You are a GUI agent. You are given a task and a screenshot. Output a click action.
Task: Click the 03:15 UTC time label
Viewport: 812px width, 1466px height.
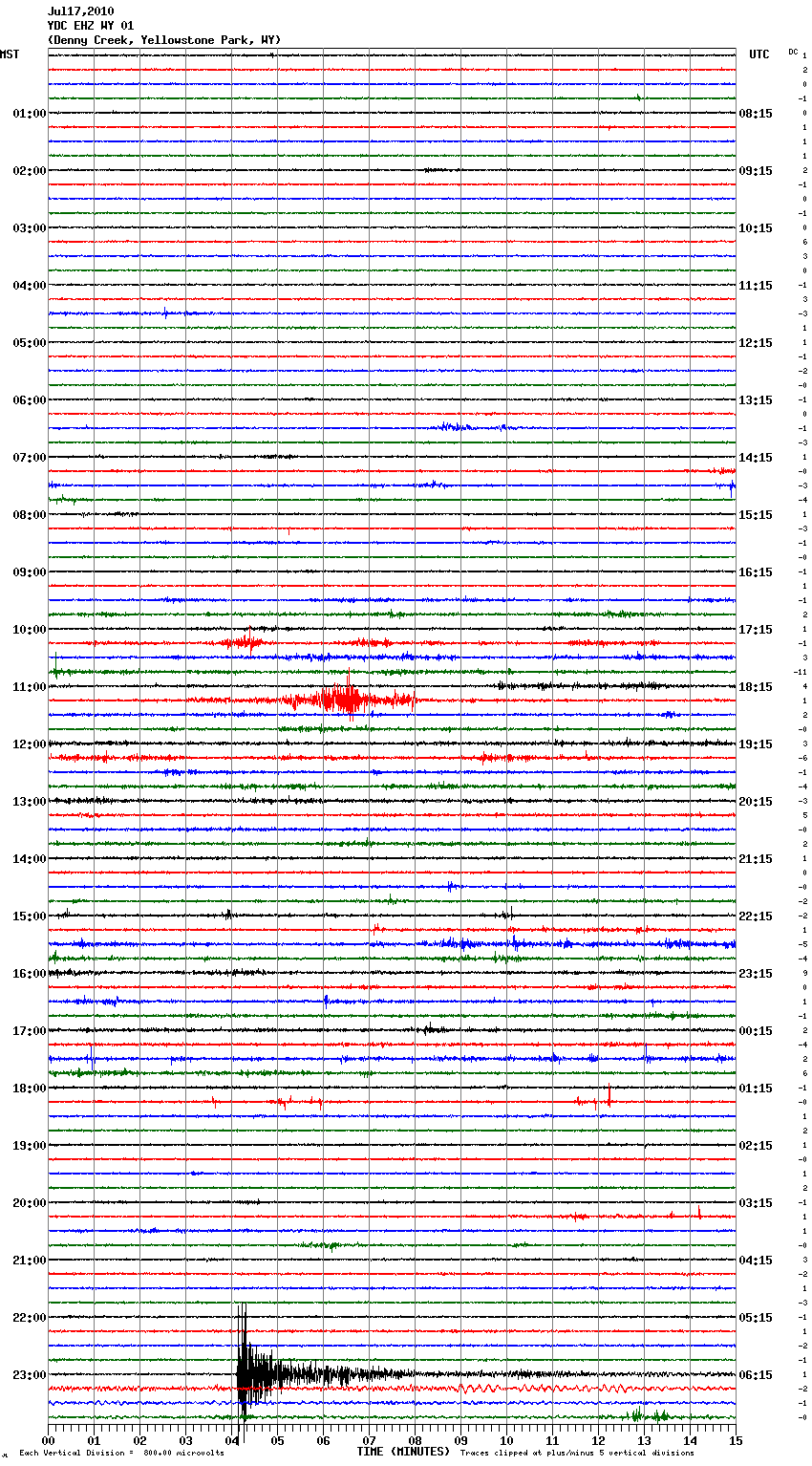pyautogui.click(x=756, y=1203)
